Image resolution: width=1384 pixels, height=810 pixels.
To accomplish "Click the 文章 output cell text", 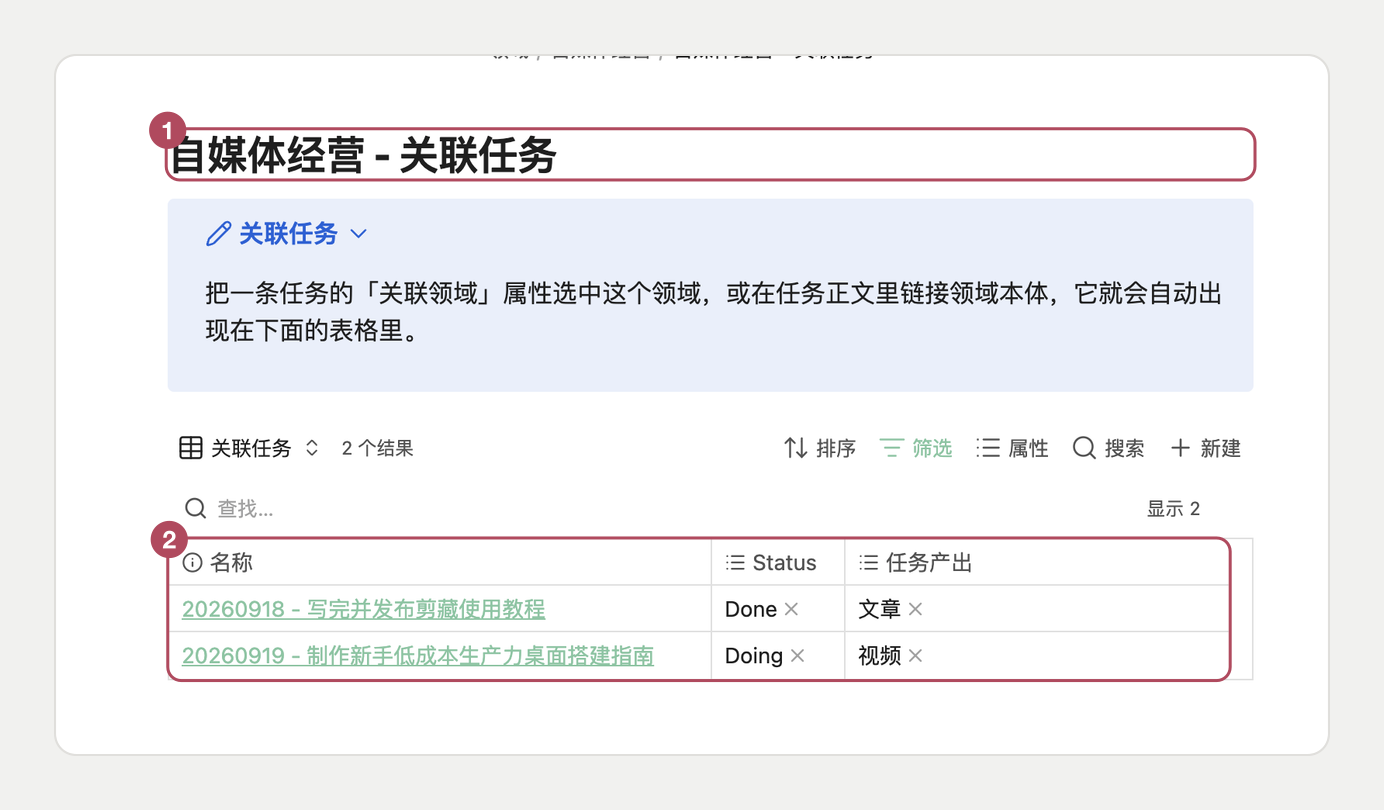I will pos(880,609).
